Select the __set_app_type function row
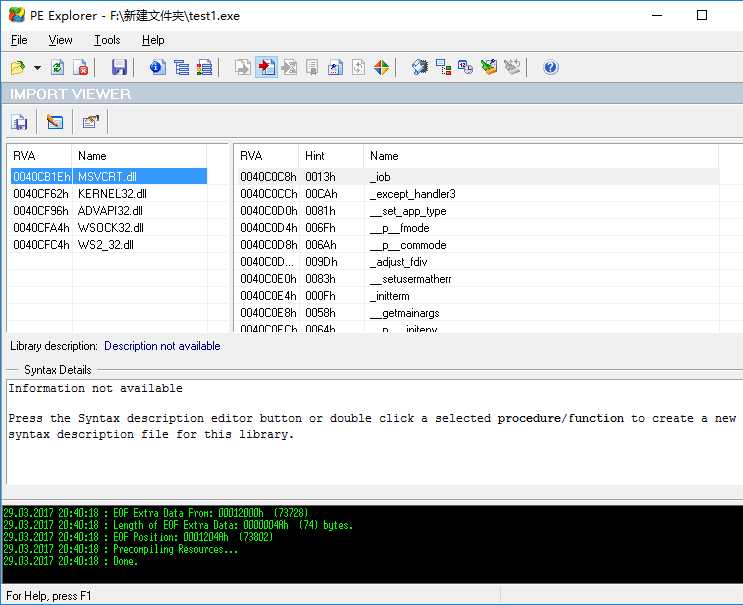The height and width of the screenshot is (605, 743). click(477, 211)
